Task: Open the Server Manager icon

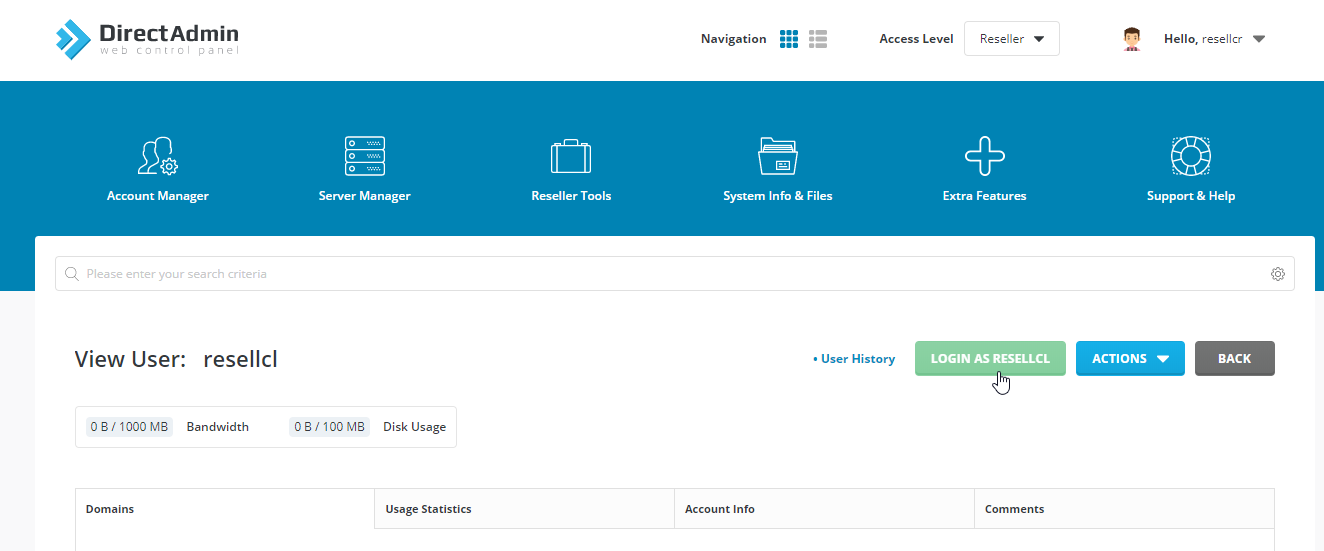Action: [x=365, y=156]
